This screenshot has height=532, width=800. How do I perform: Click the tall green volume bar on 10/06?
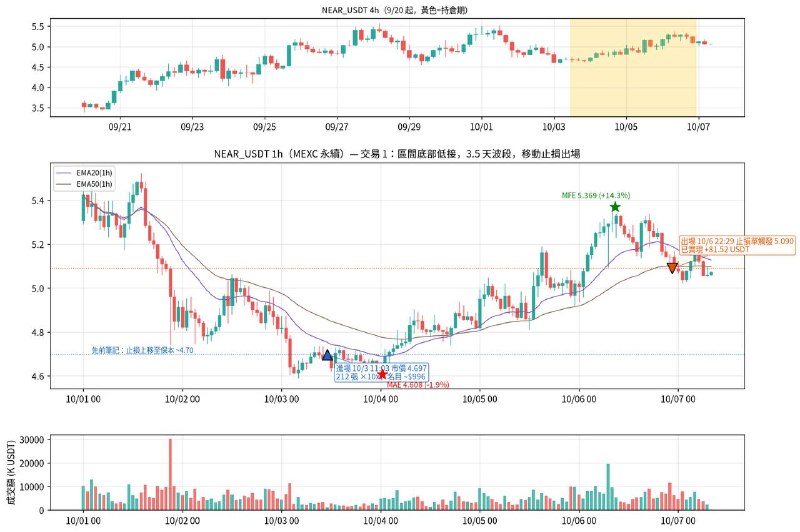click(608, 487)
